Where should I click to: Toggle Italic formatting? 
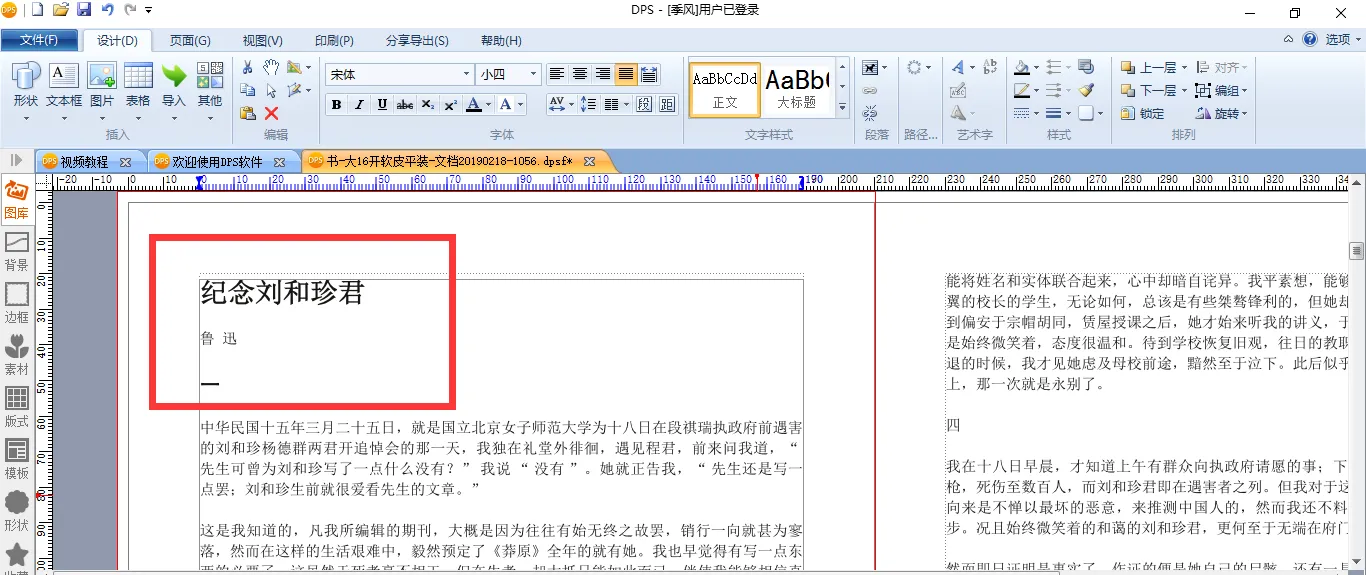point(359,104)
